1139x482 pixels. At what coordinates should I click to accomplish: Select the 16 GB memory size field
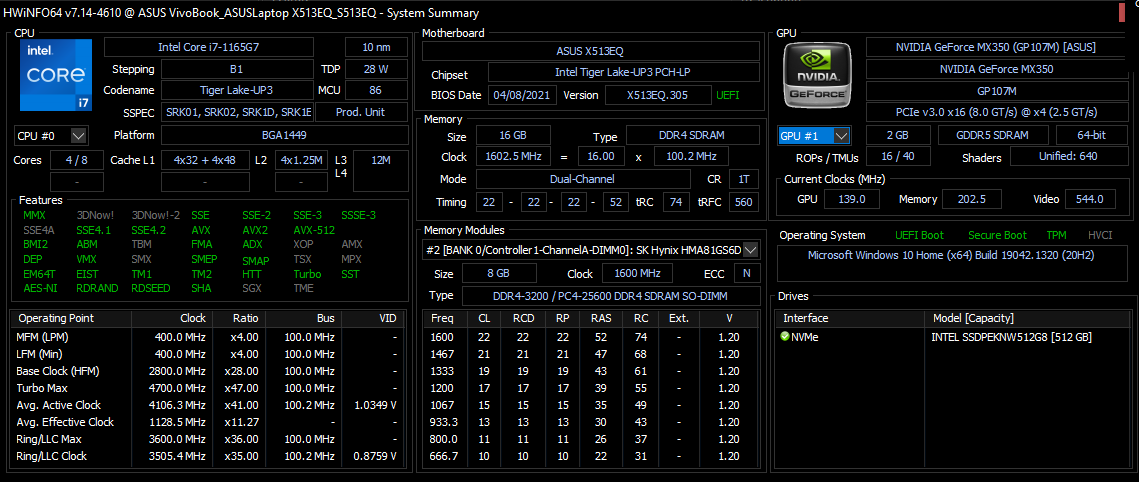coord(513,135)
